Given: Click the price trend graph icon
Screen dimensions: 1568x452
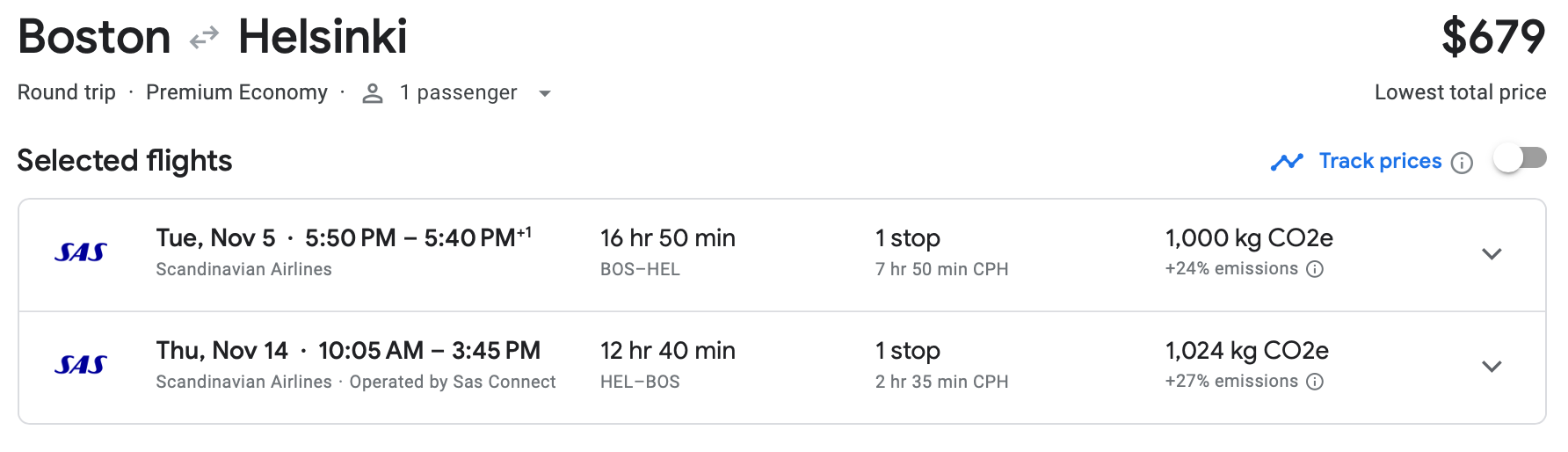Looking at the screenshot, I should [1287, 162].
